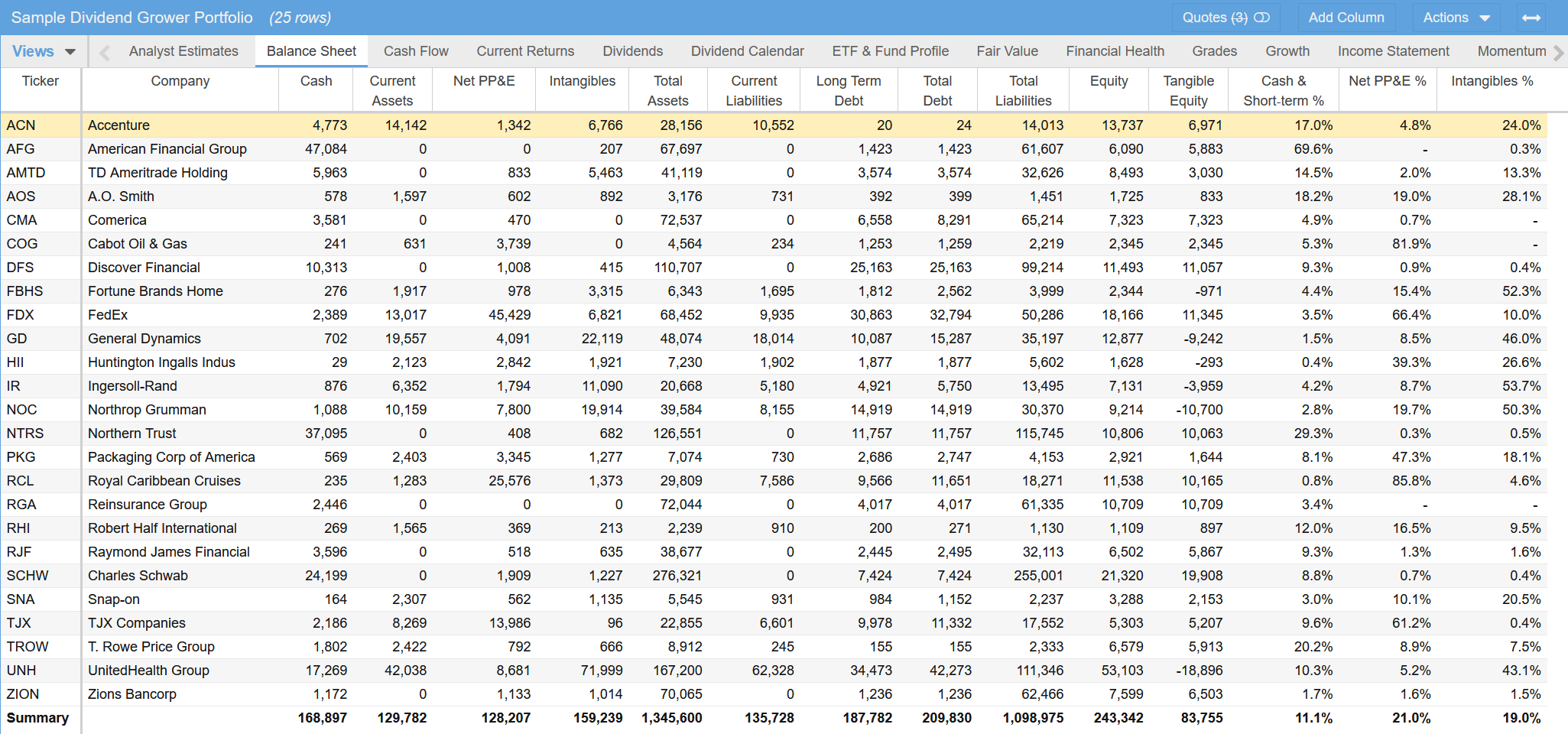This screenshot has width=1568, height=734.
Task: Select the Snap-on row
Action: tap(774, 599)
